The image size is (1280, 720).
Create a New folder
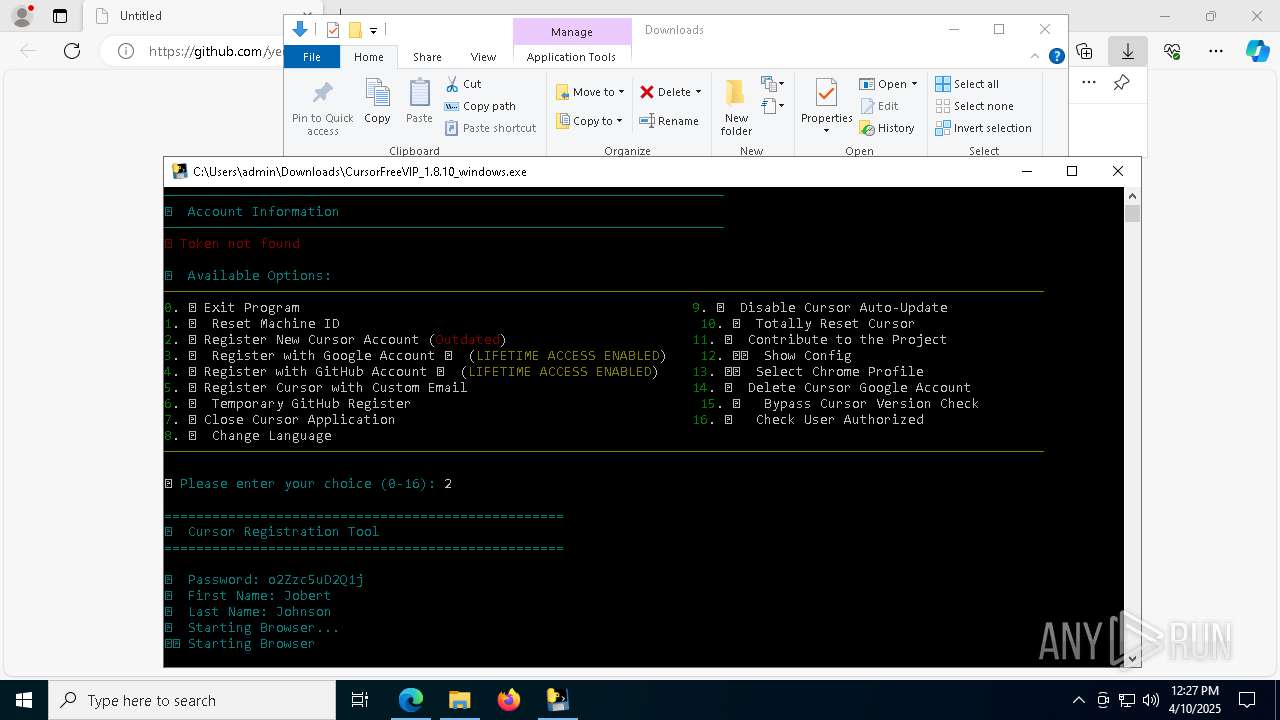(736, 107)
